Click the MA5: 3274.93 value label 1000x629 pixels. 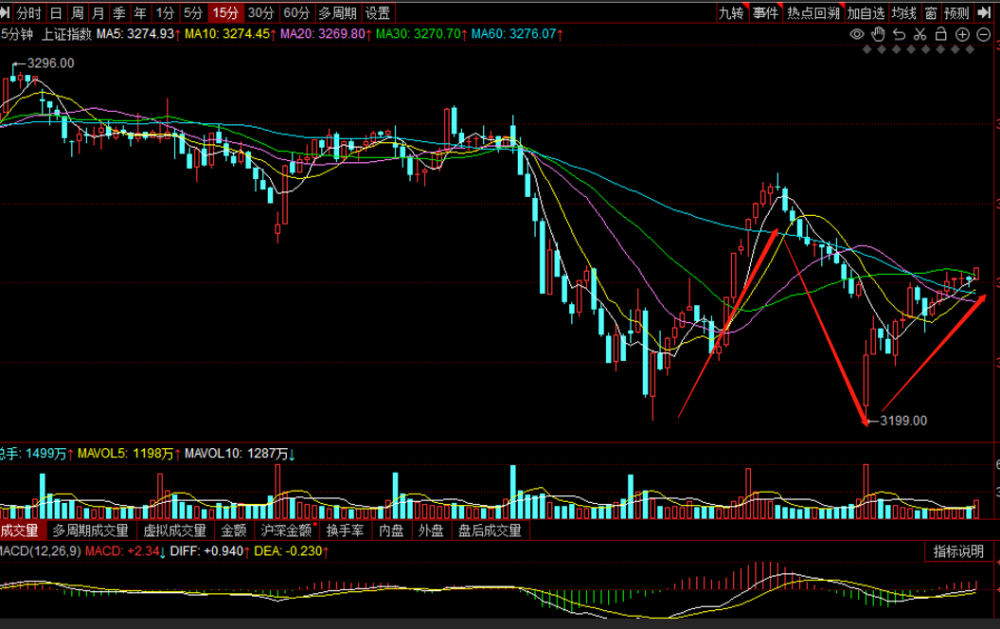click(135, 34)
